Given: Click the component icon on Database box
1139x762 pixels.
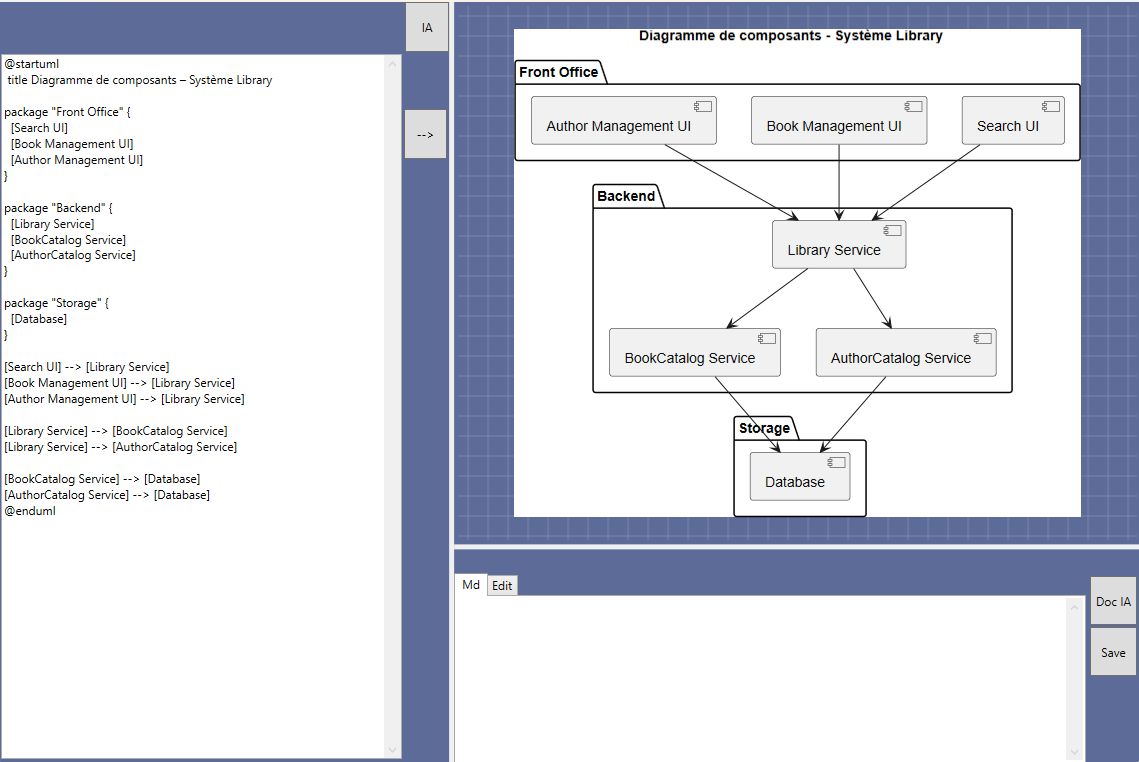Looking at the screenshot, I should coord(837,463).
